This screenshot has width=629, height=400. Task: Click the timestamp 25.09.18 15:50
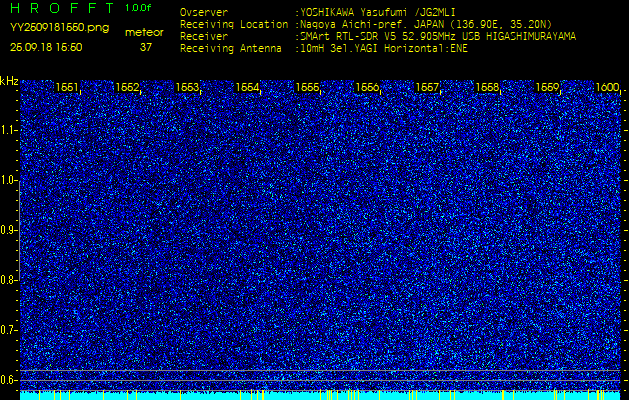coord(46,47)
